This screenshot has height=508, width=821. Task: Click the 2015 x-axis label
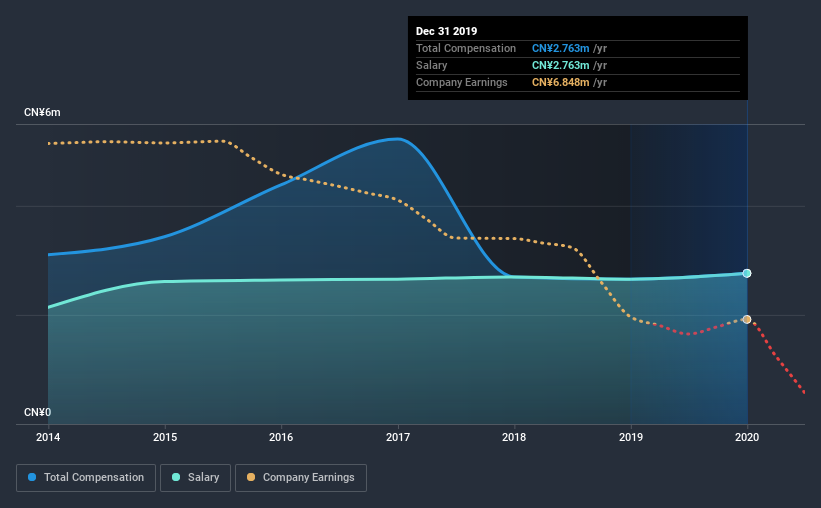(x=165, y=437)
